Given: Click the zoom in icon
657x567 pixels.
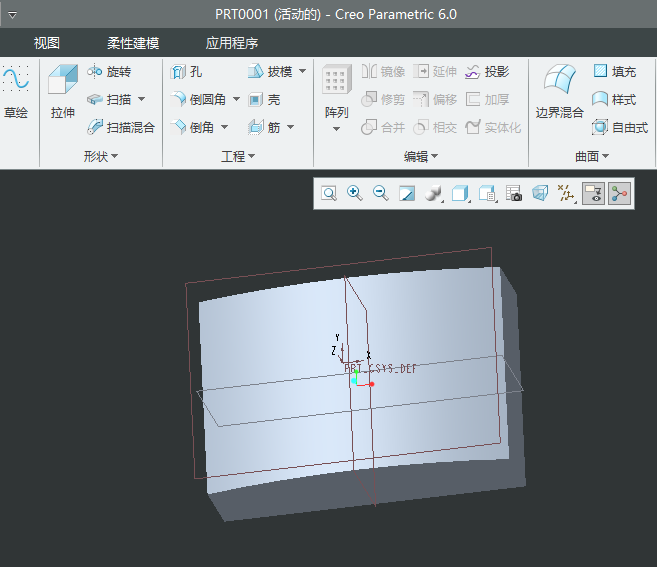Looking at the screenshot, I should 354,194.
